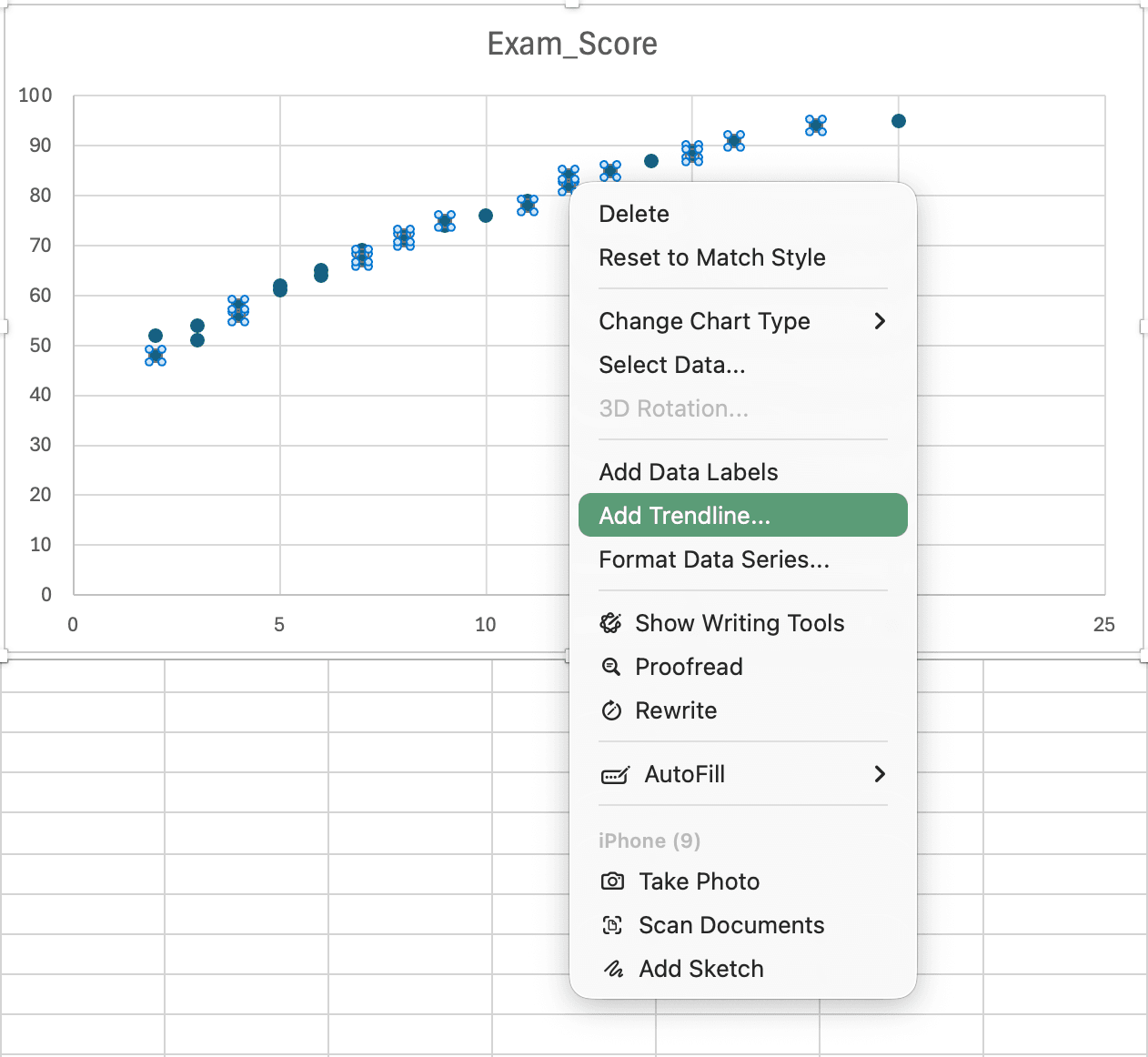Open Format Data Series
1148x1057 pixels.
714,559
